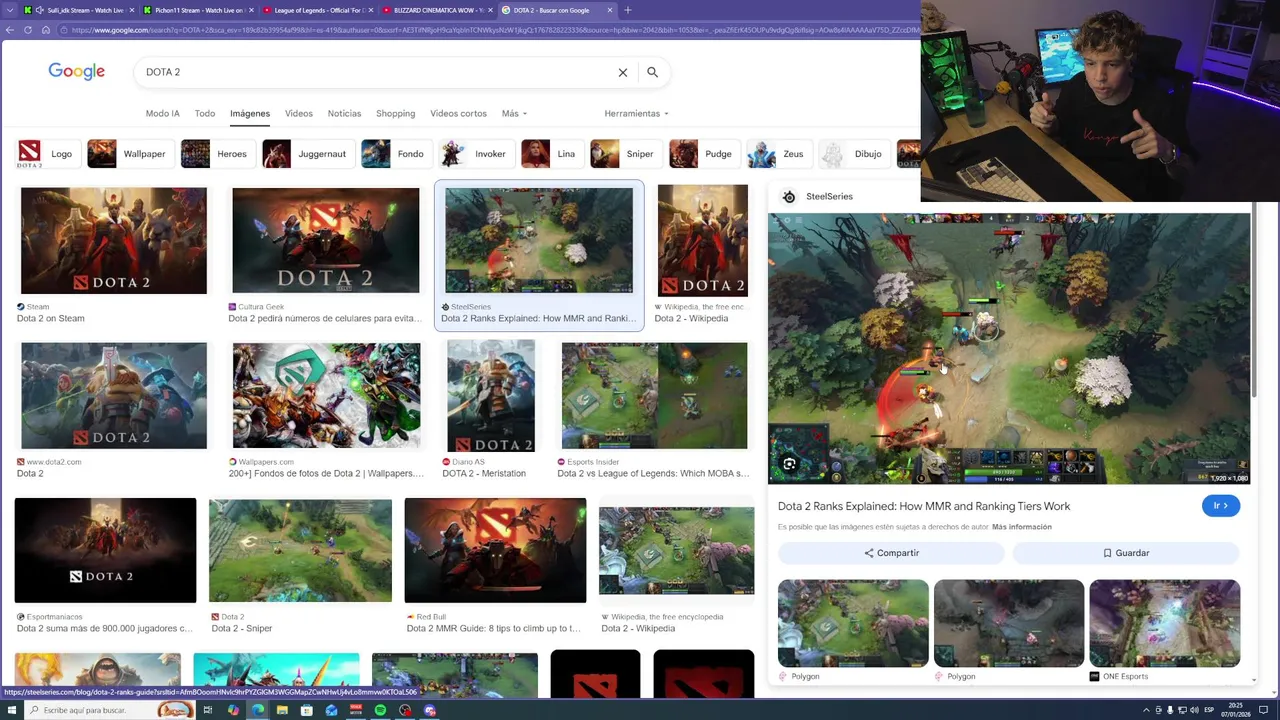Open the Mail app from taskbar
Image resolution: width=1280 pixels, height=720 pixels.
pos(331,710)
